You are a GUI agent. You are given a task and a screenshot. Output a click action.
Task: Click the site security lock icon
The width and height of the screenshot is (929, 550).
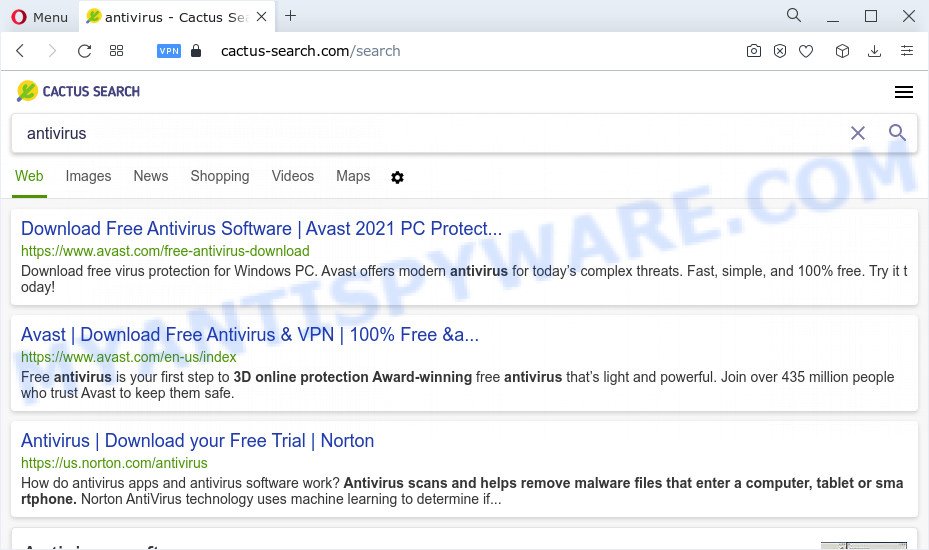tap(196, 51)
